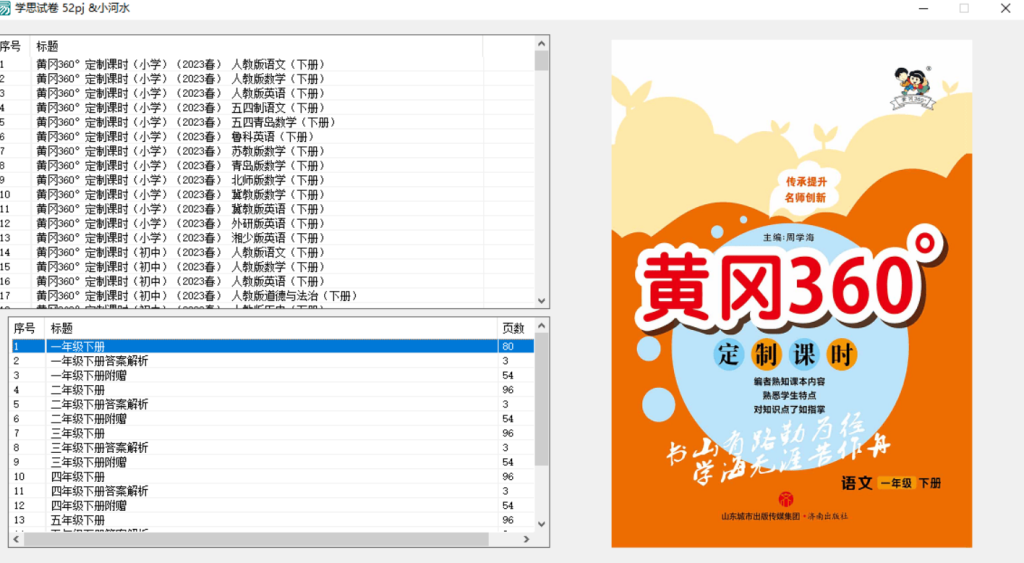Click the app icon in the title bar
The image size is (1024, 563).
coord(8,8)
